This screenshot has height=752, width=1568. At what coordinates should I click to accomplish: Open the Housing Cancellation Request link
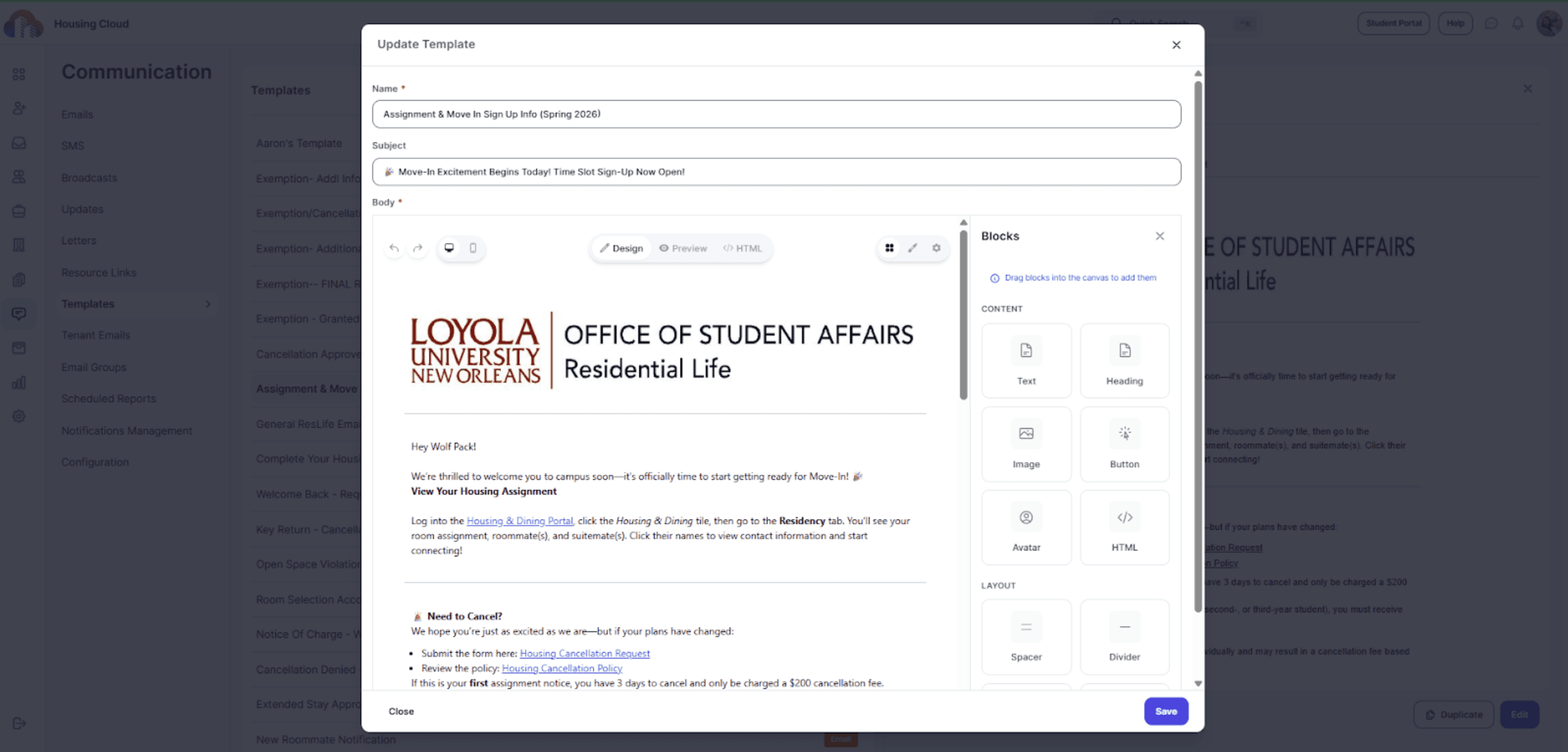584,653
